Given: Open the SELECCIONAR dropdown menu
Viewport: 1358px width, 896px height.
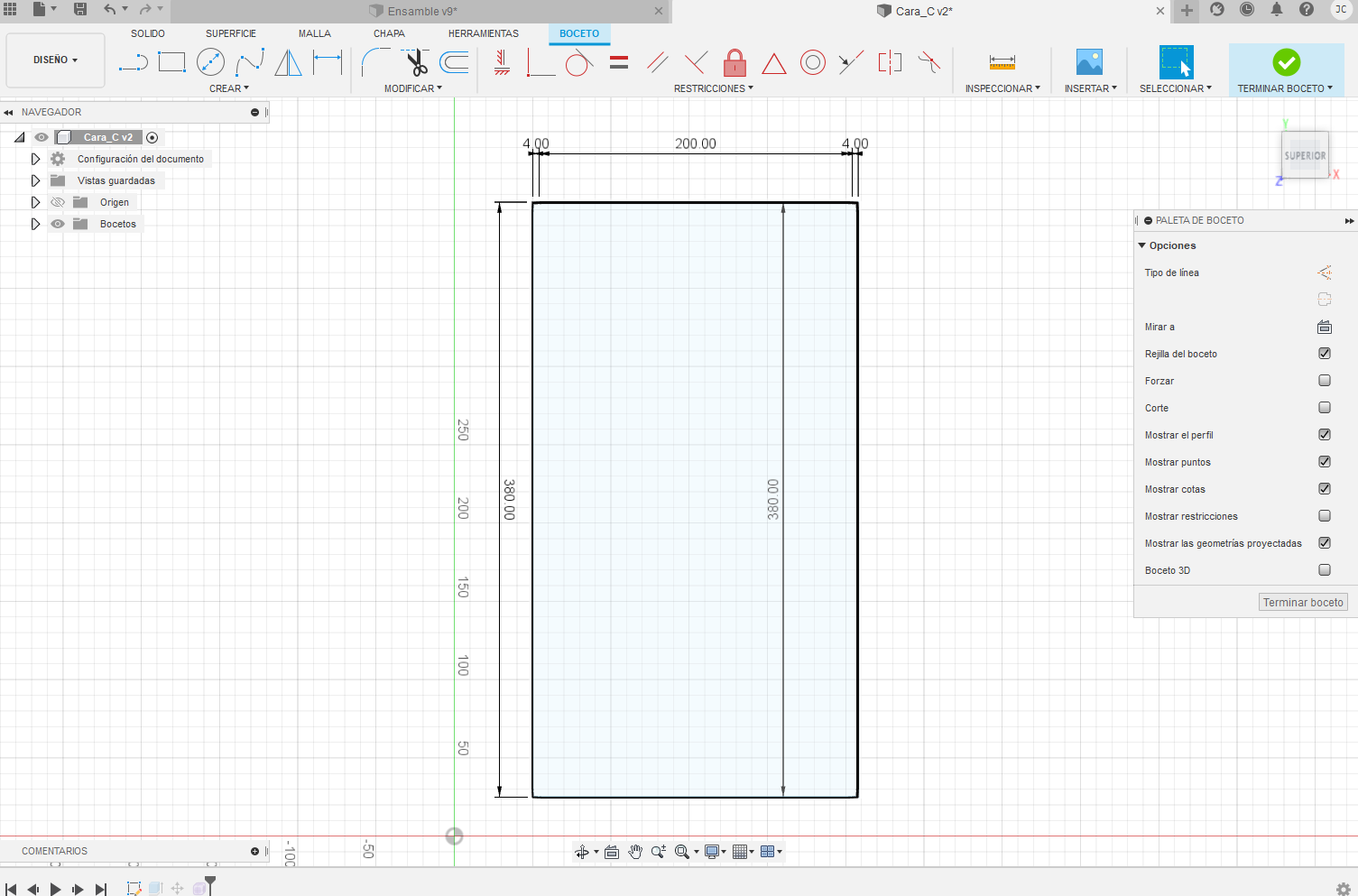Looking at the screenshot, I should pyautogui.click(x=1176, y=88).
